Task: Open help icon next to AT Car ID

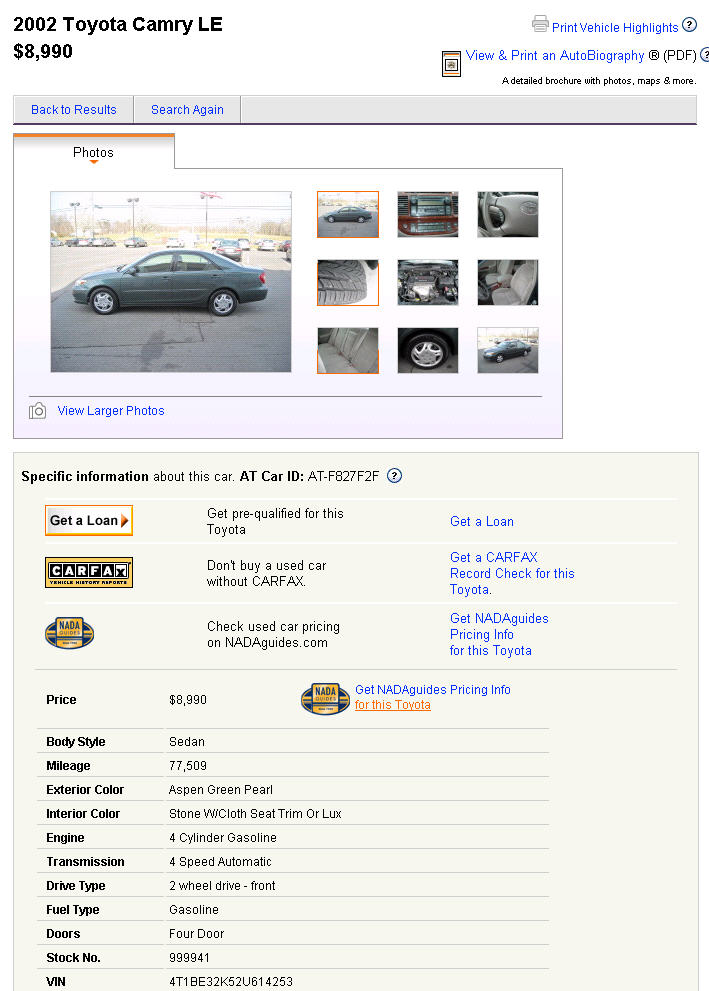Action: (394, 476)
